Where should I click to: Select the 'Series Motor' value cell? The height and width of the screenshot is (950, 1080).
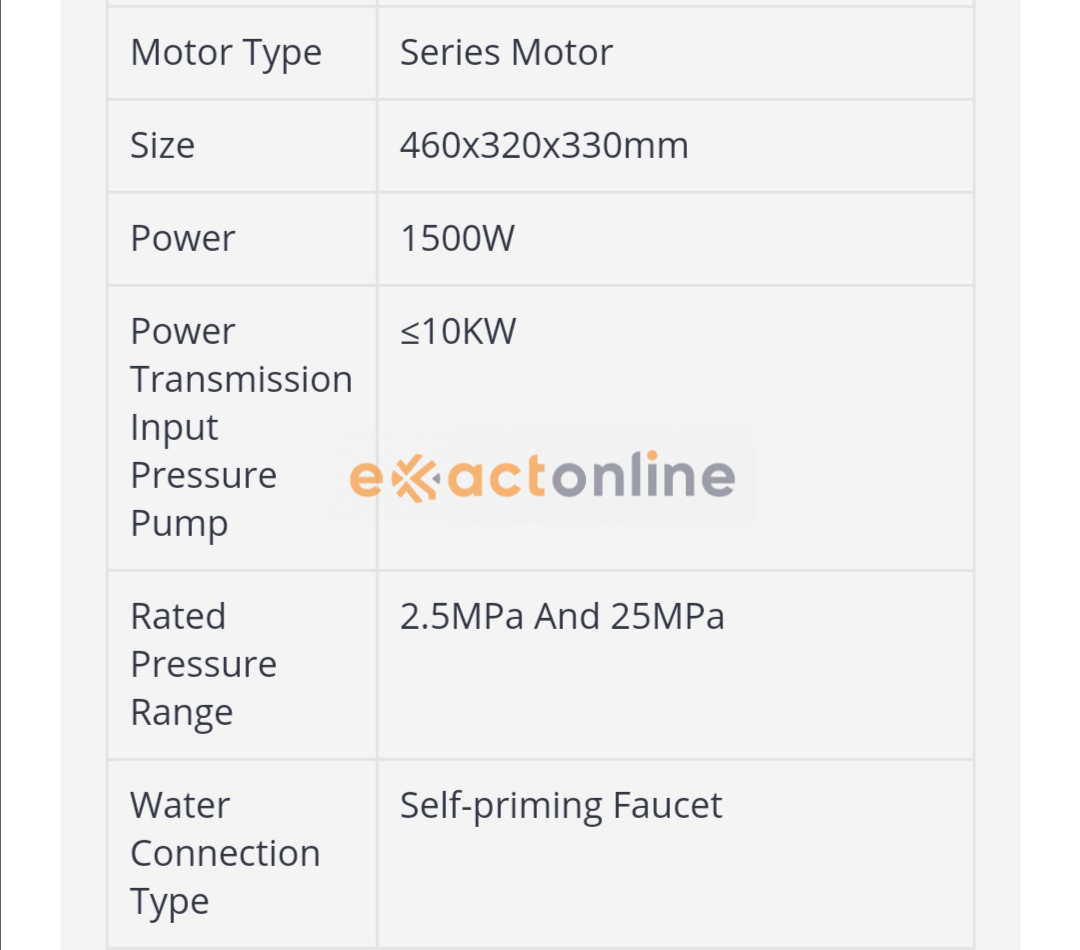point(506,53)
